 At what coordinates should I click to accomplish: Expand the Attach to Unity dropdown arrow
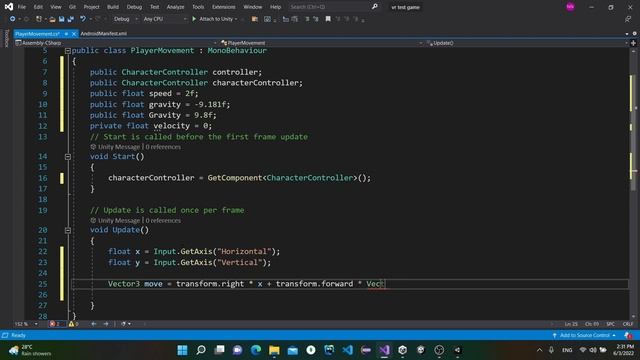coord(236,19)
